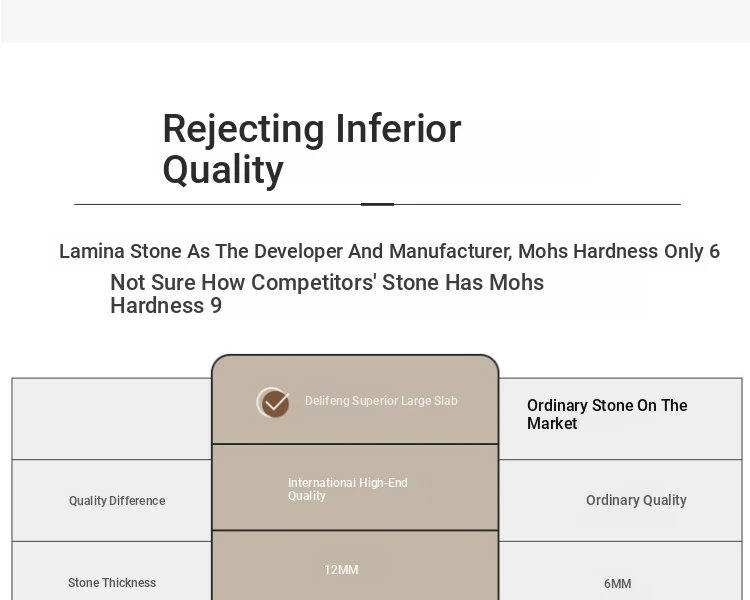Click the 'Ordinary Quality' cell
This screenshot has height=600, width=750.
coord(636,500)
